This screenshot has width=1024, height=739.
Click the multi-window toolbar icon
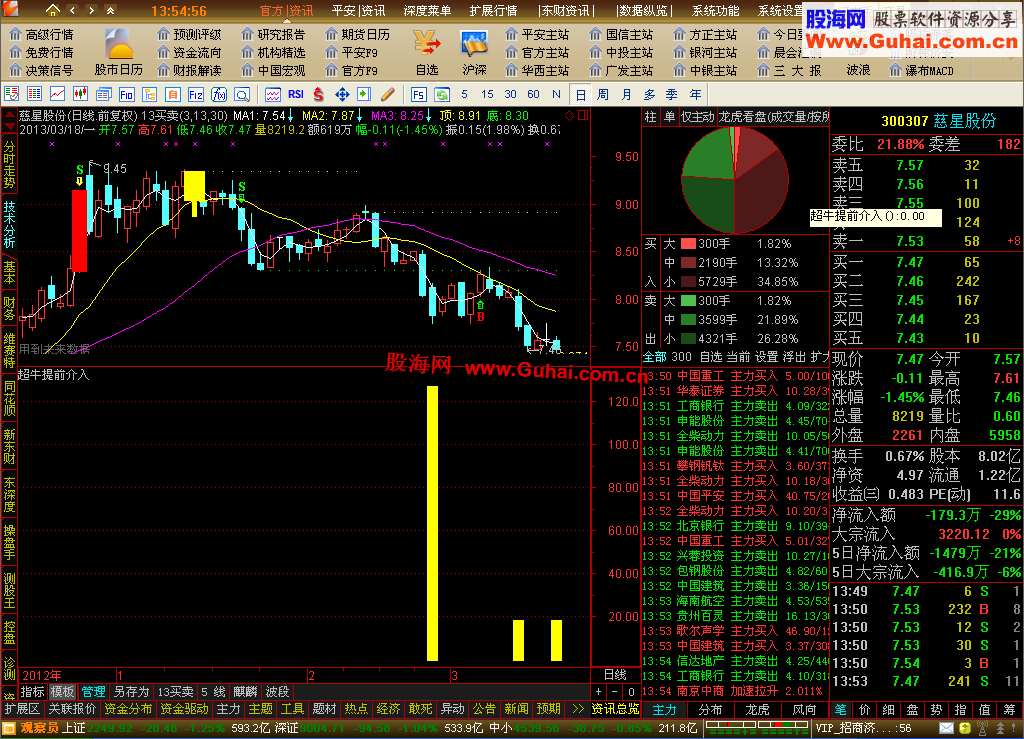104,95
